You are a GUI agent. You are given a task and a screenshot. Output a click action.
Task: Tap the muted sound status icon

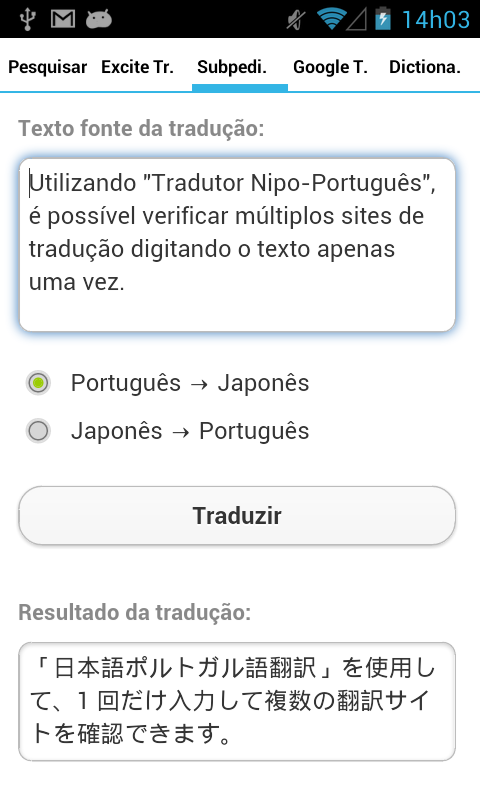296,20
